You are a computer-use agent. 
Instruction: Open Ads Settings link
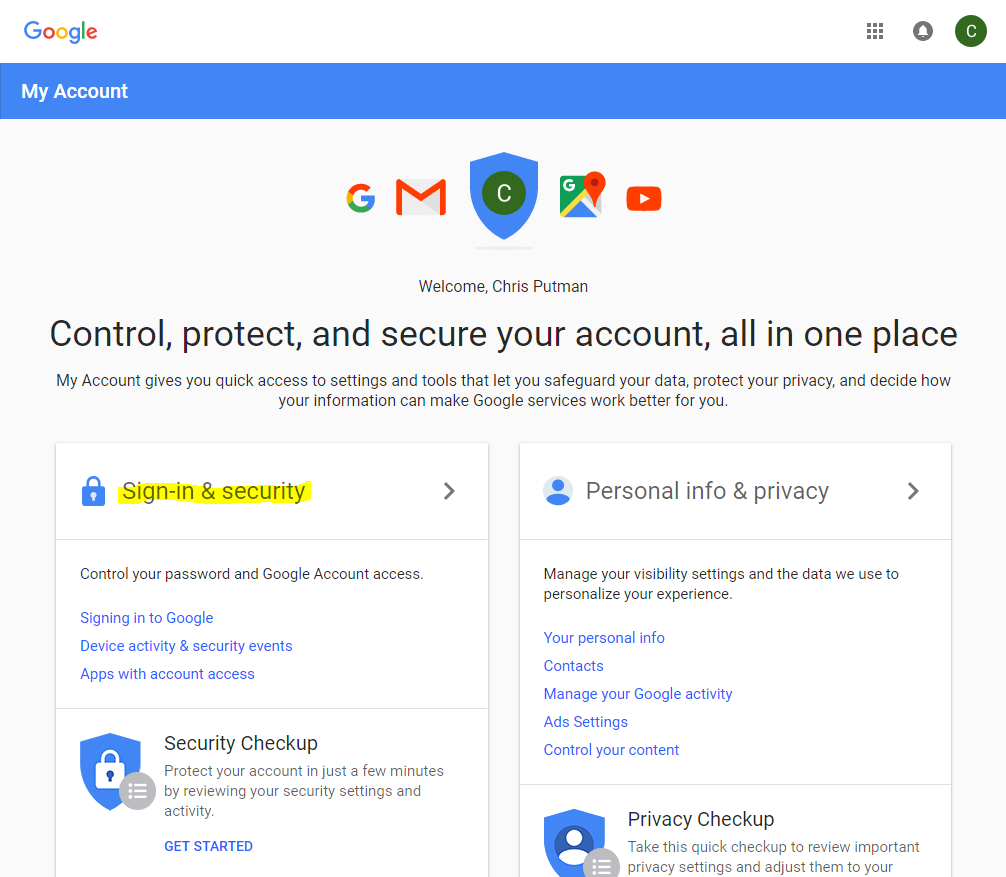click(x=586, y=722)
